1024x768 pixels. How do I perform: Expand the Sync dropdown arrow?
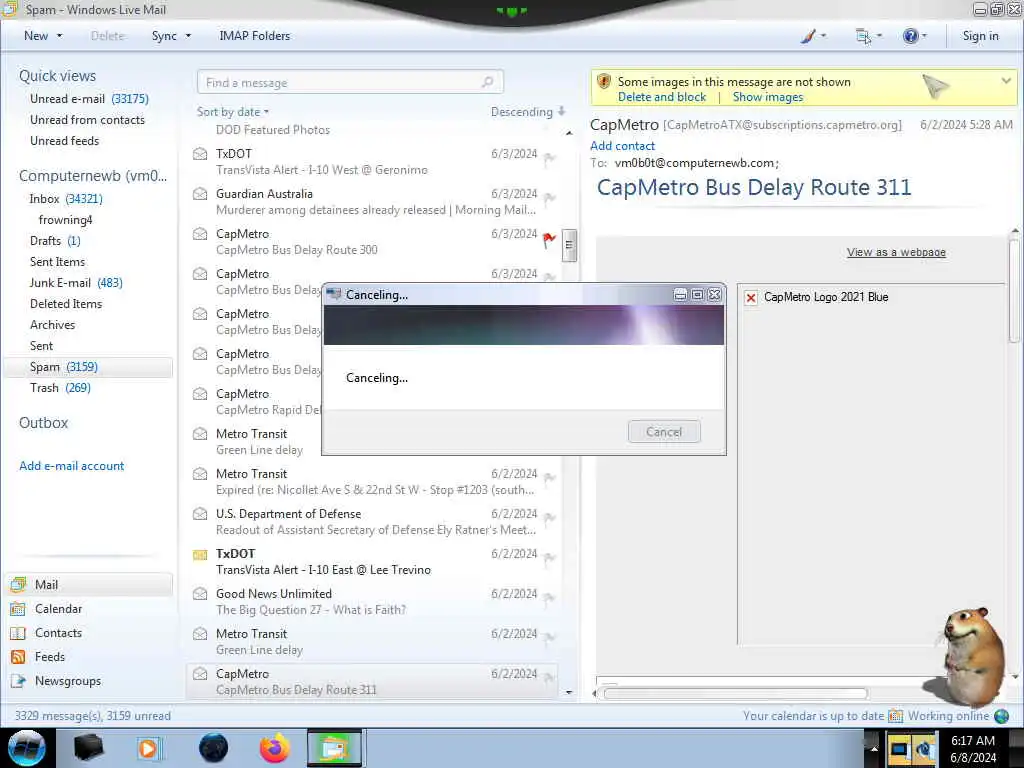pyautogui.click(x=188, y=36)
